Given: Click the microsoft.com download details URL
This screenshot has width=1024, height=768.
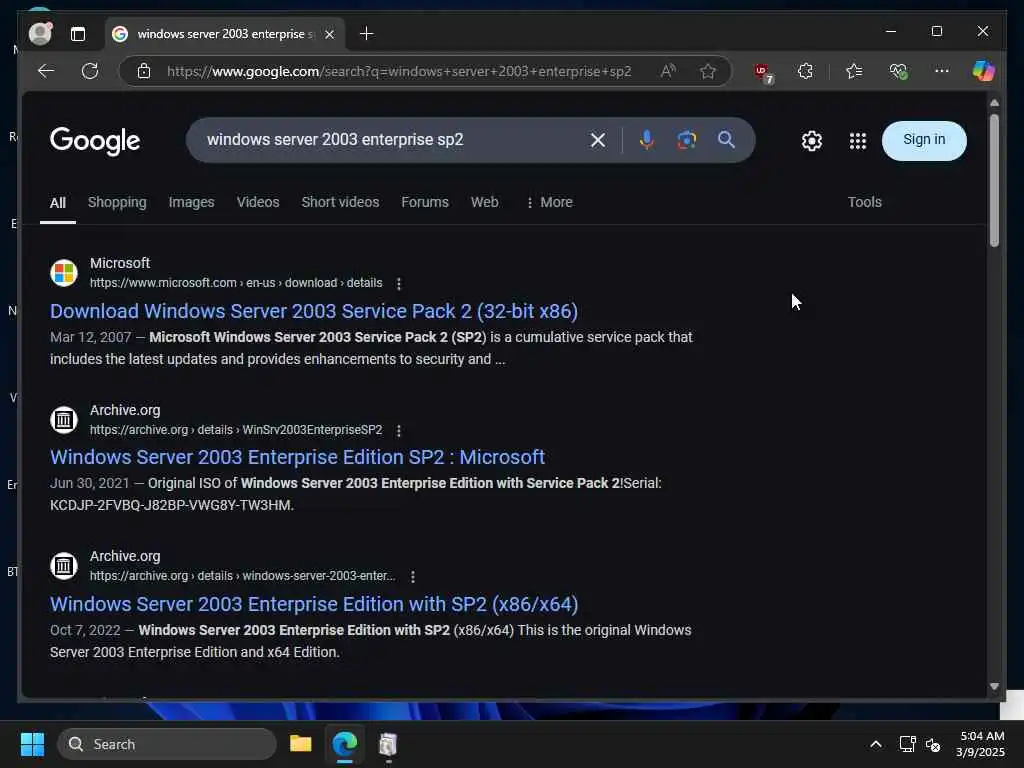Looking at the screenshot, I should click(236, 283).
